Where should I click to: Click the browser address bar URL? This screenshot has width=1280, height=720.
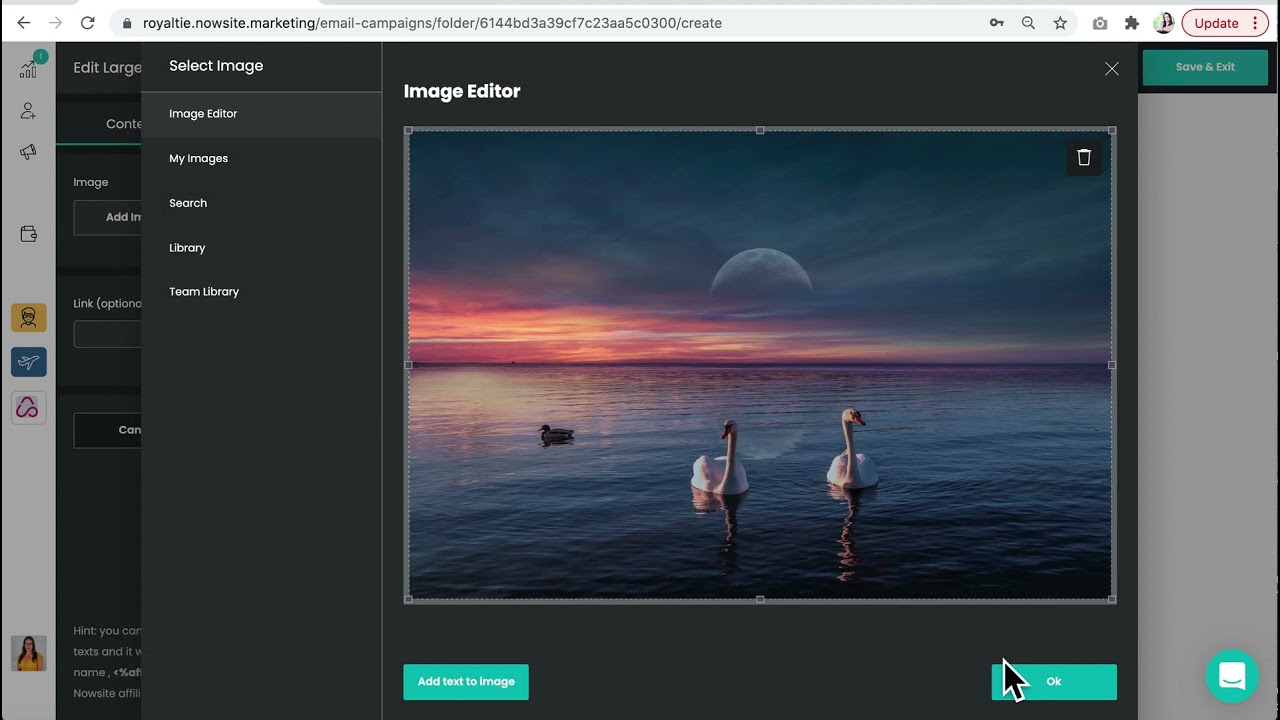[432, 23]
